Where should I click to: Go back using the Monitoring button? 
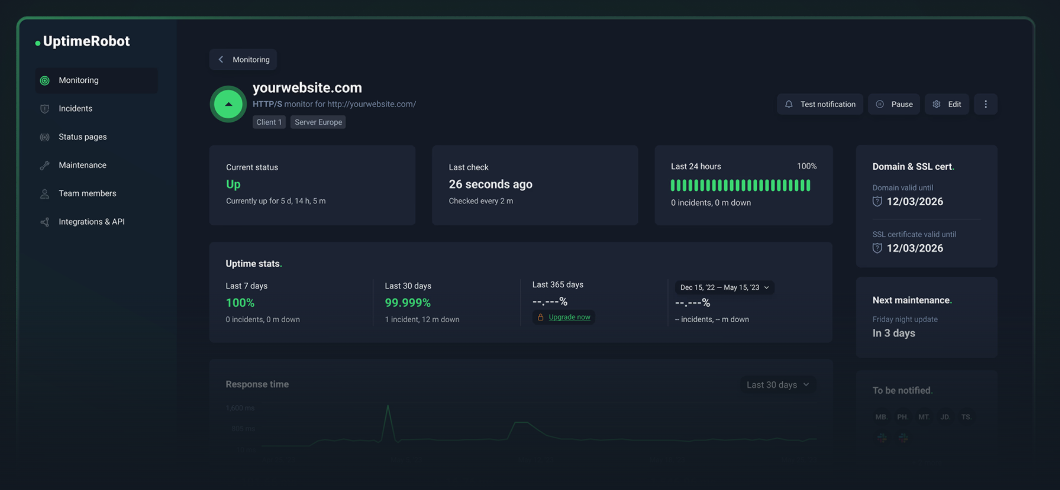243,59
